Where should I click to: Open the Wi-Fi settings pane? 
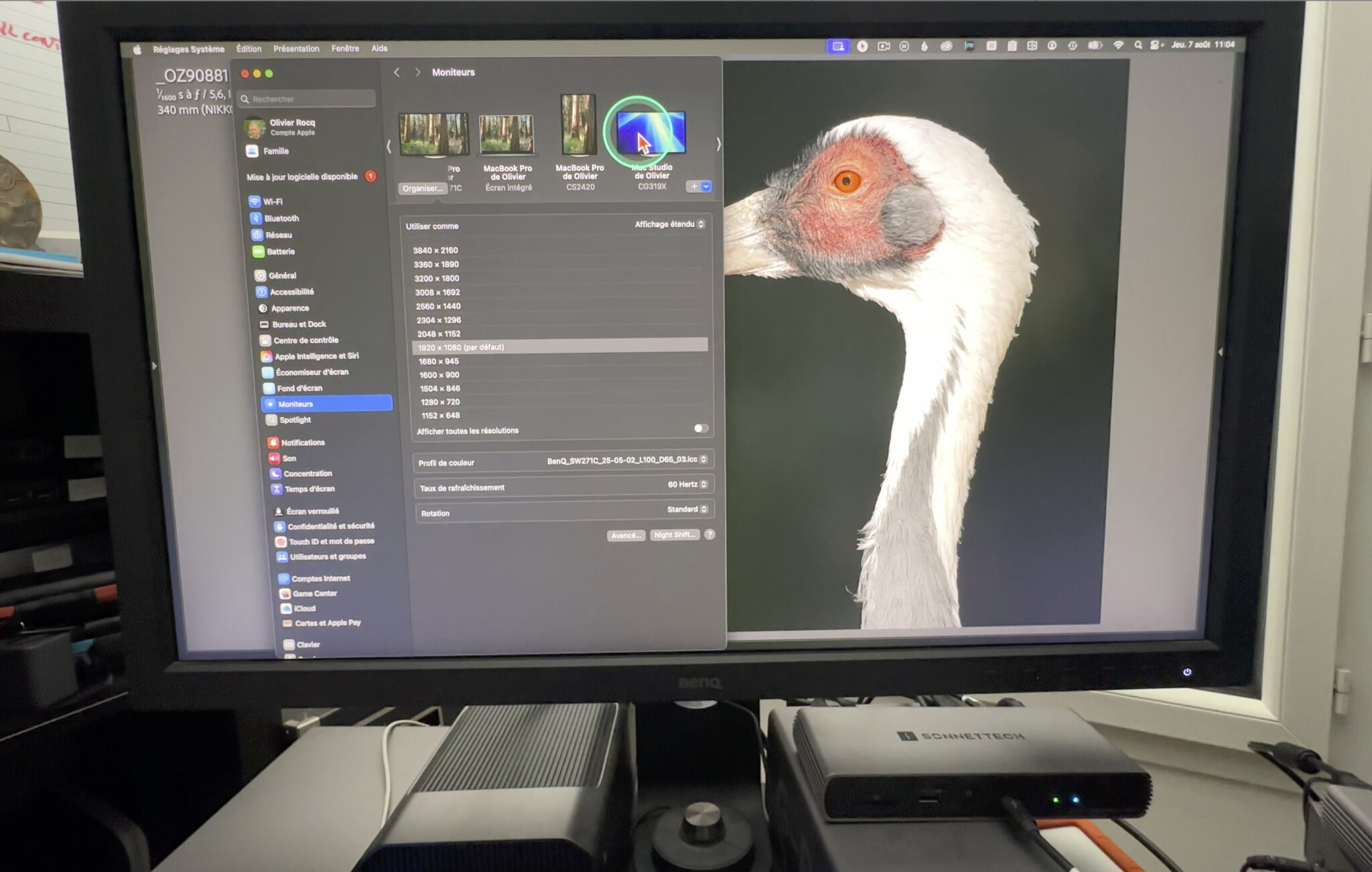pyautogui.click(x=266, y=202)
